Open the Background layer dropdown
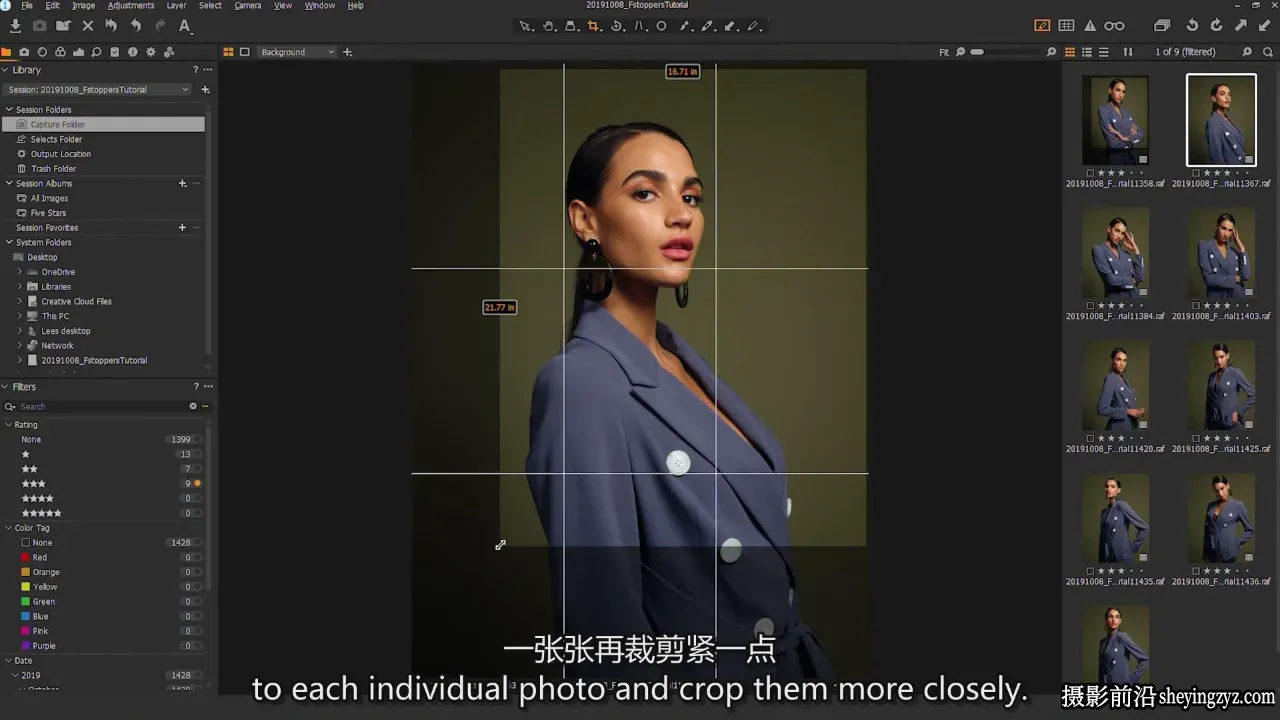This screenshot has height=720, width=1280. coord(297,52)
